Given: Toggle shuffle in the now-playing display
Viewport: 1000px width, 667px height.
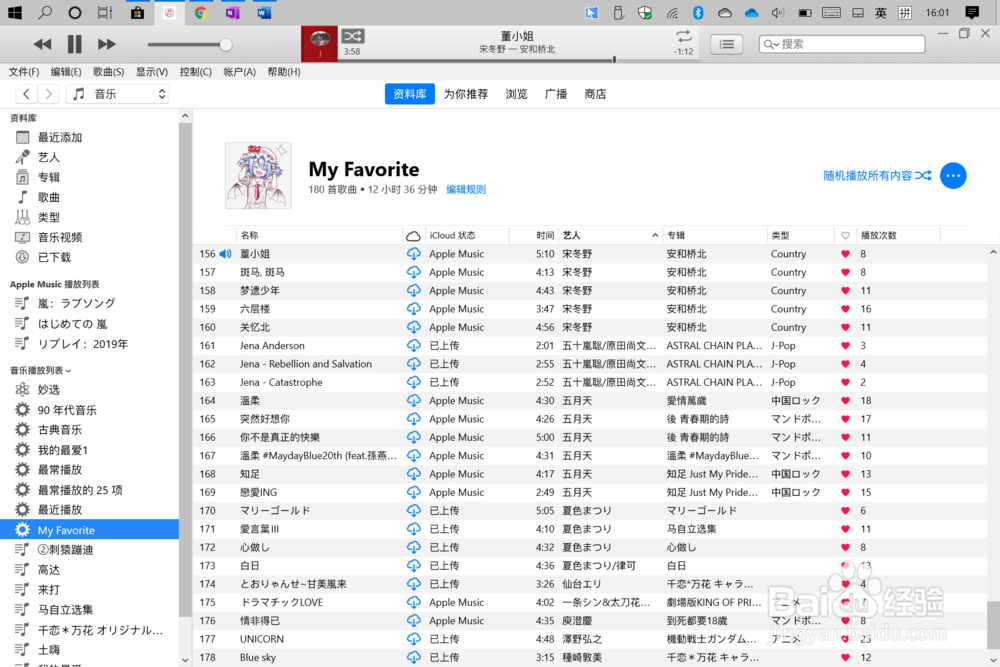Looking at the screenshot, I should point(353,36).
